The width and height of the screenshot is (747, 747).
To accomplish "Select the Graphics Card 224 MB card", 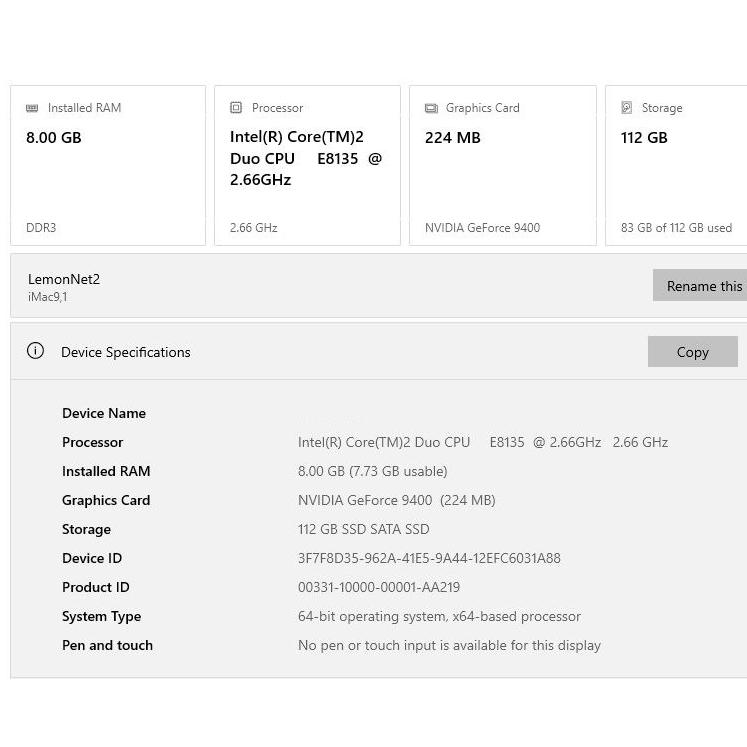I will pyautogui.click(x=503, y=165).
